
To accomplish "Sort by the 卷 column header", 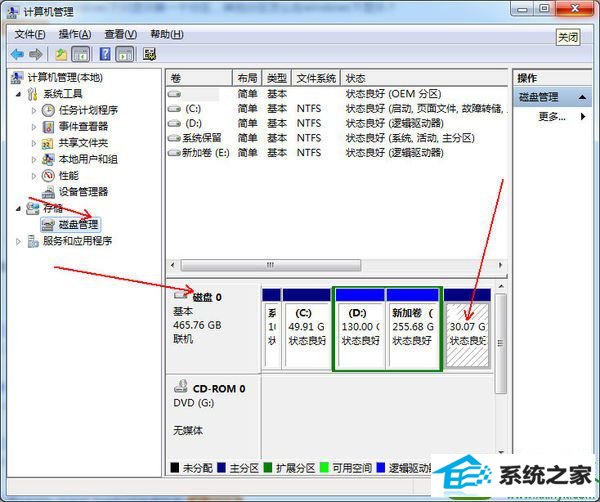I will (199, 78).
